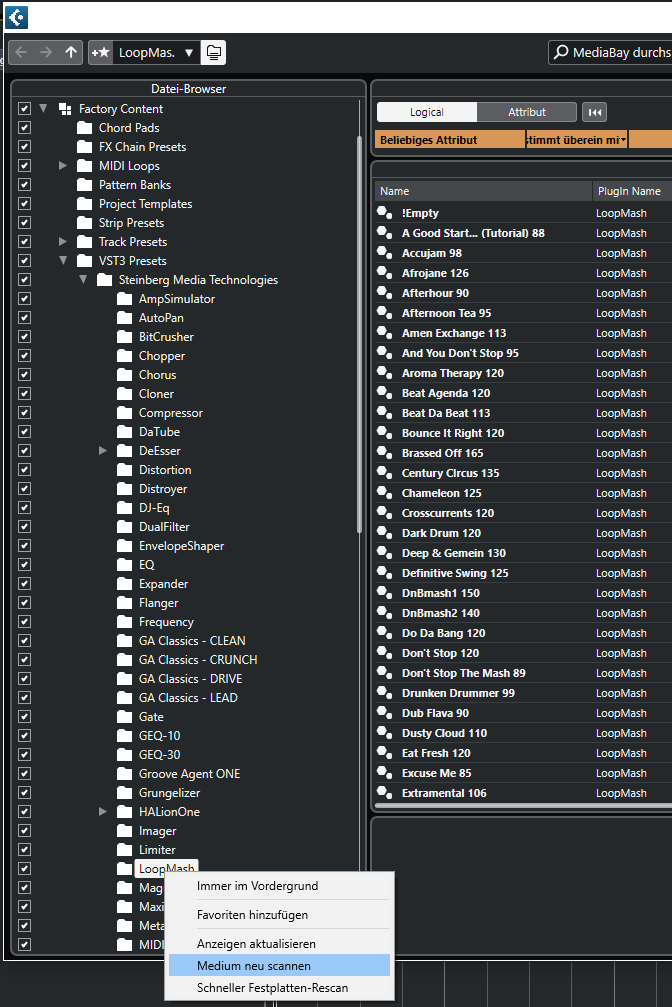Expand the HALionOne folder
Image resolution: width=672 pixels, height=1007 pixels.
(x=103, y=812)
